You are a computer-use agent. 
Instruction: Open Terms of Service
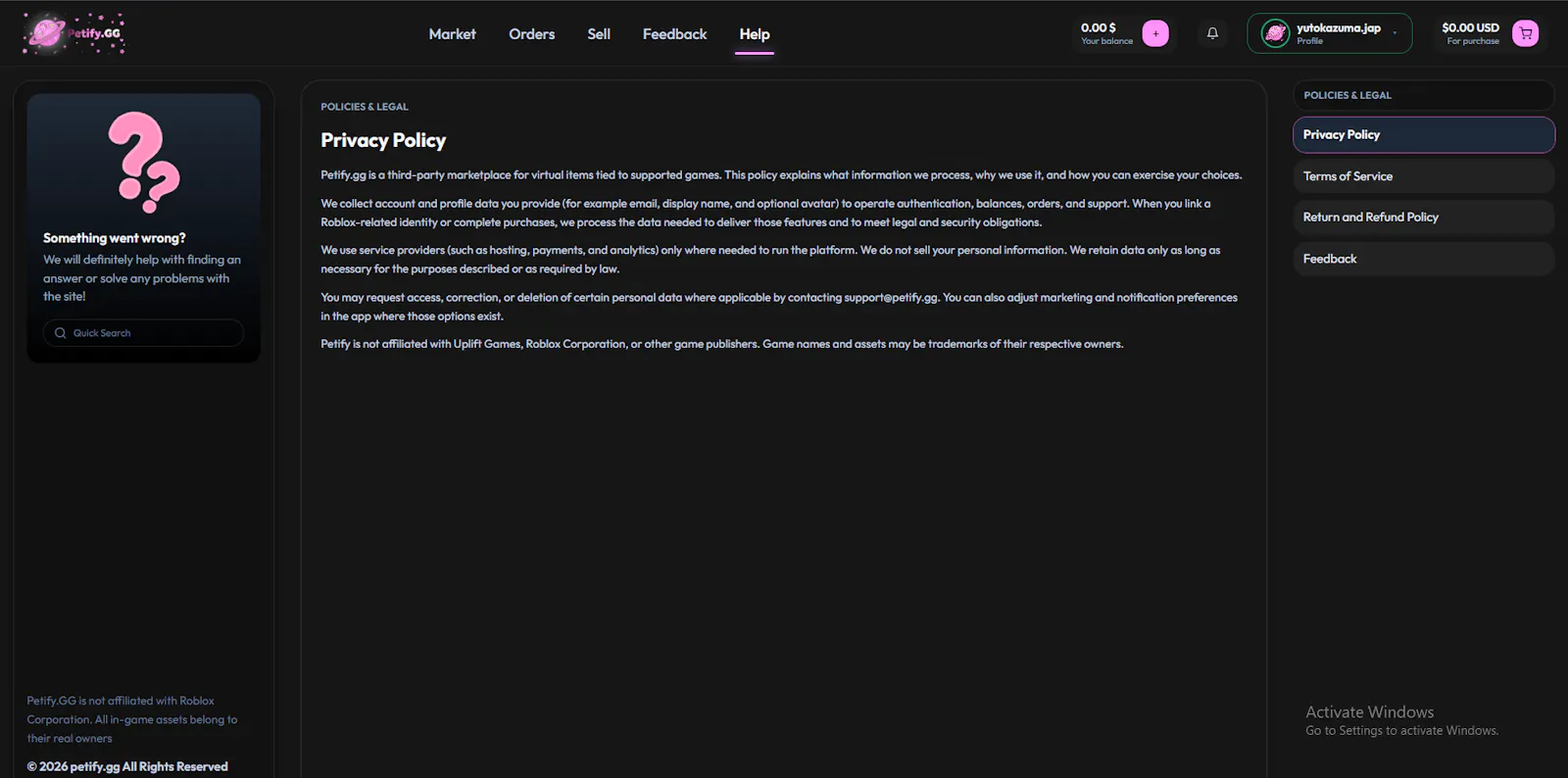[1424, 176]
